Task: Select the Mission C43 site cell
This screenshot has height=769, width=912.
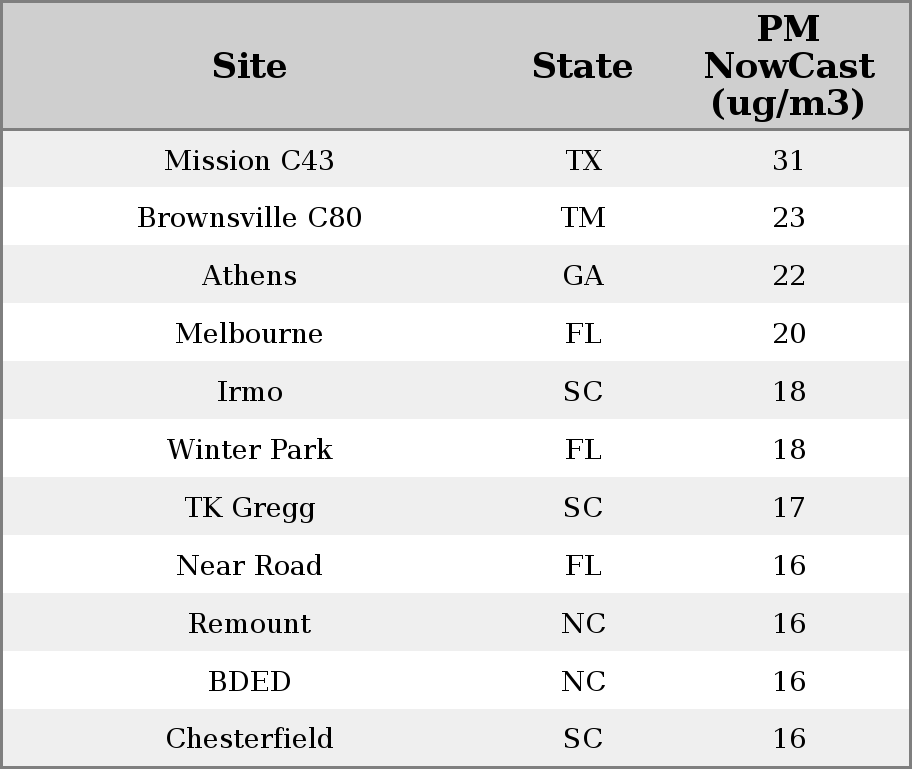Action: pos(249,160)
